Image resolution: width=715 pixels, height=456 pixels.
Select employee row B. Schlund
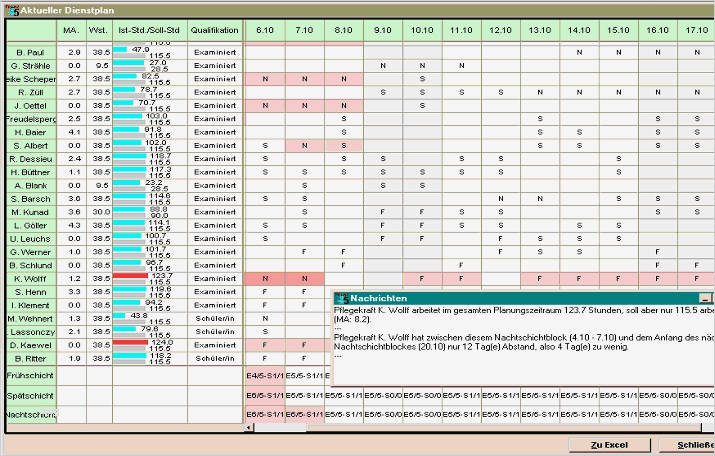point(31,265)
